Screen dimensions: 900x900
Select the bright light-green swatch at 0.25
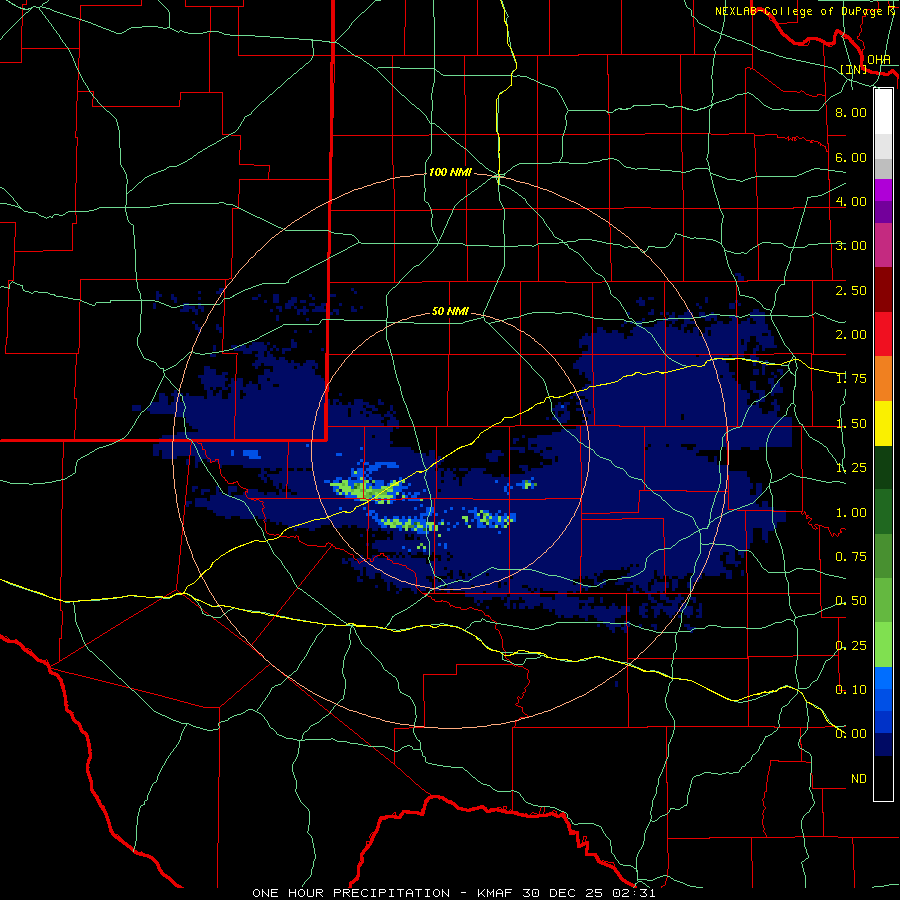883,645
